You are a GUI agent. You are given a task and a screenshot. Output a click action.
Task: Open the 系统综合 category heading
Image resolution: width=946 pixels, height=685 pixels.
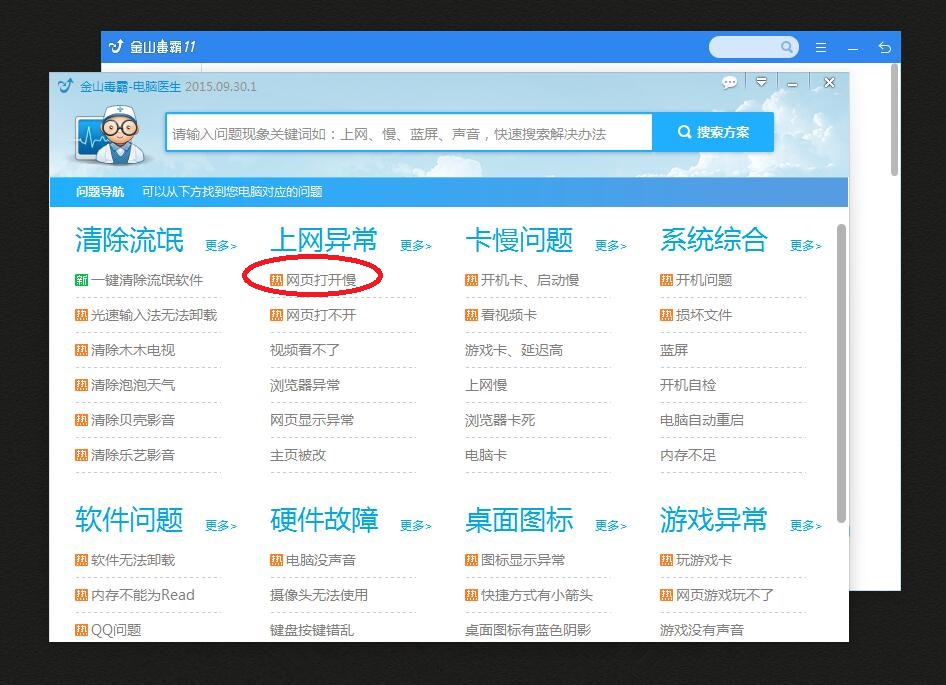point(714,240)
